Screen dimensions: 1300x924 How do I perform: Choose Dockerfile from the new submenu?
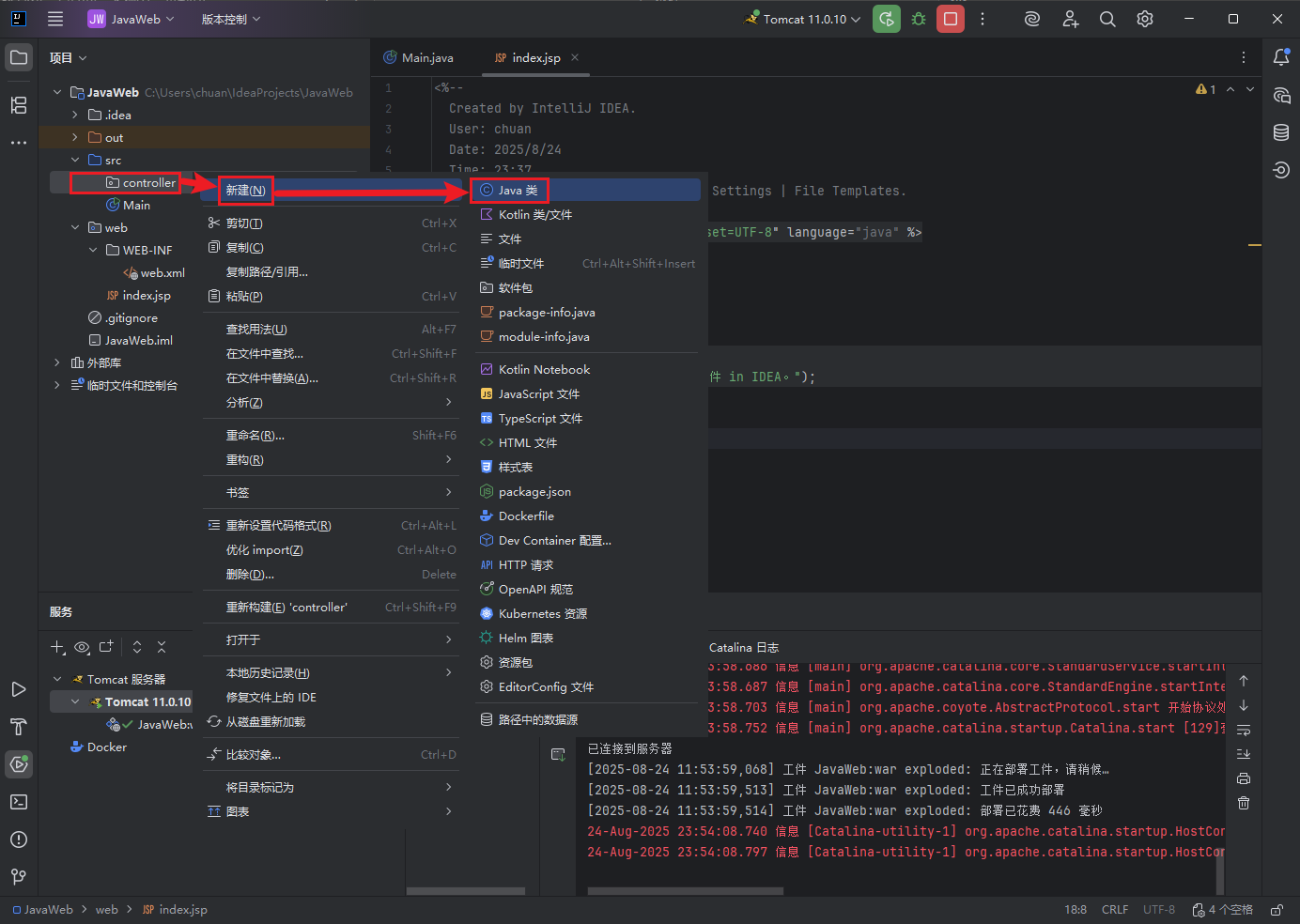coord(586,516)
